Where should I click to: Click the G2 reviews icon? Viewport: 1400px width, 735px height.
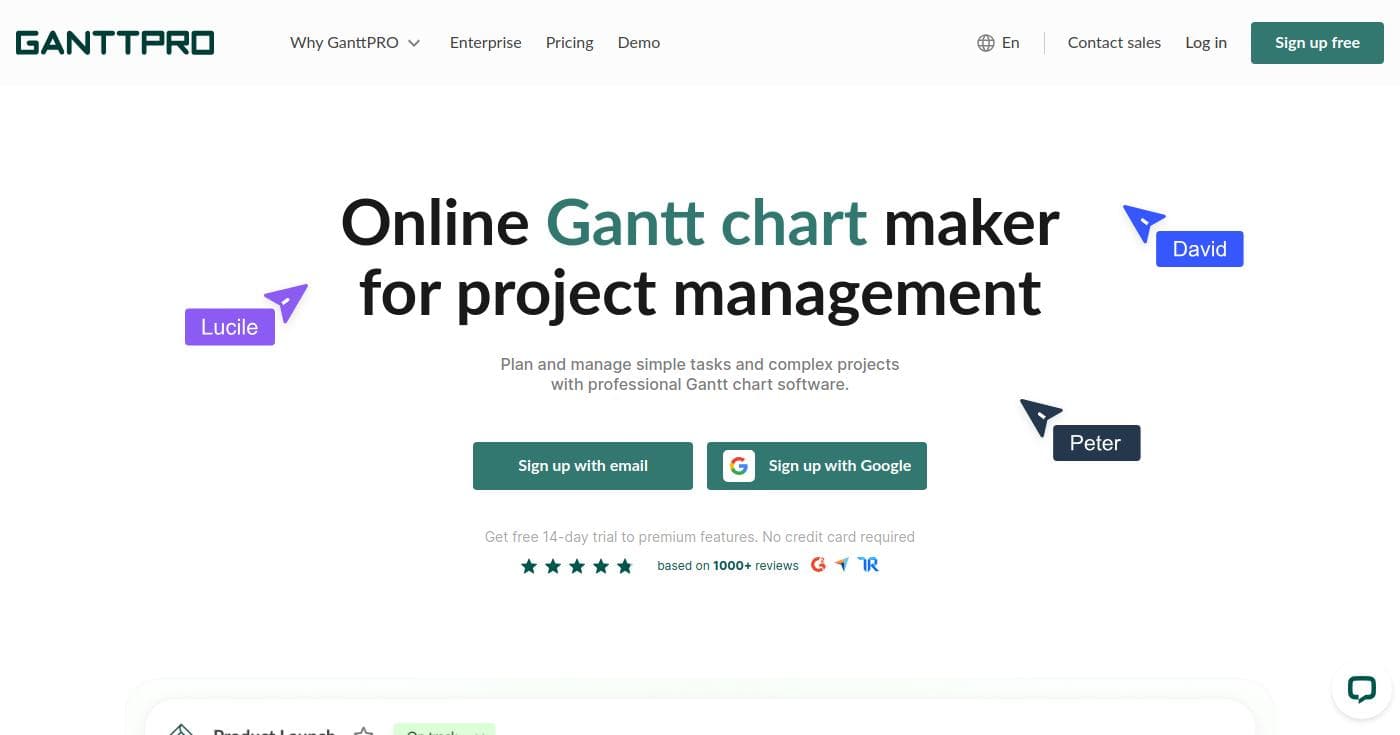point(818,564)
